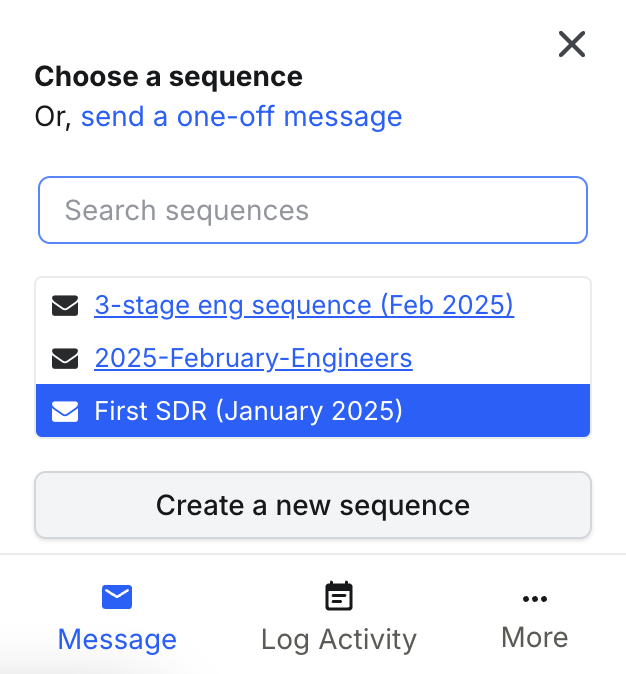The image size is (626, 674).
Task: Switch to the Message tab label
Action: click(117, 639)
